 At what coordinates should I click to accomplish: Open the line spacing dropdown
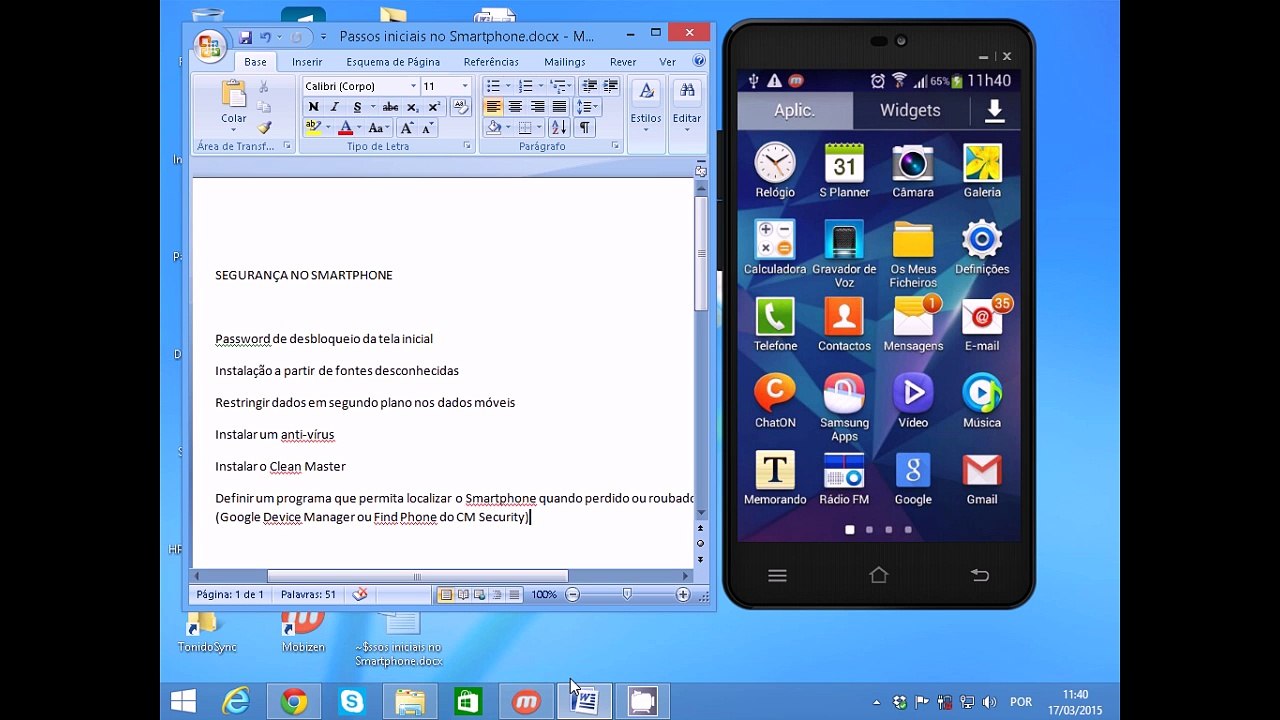pyautogui.click(x=588, y=107)
